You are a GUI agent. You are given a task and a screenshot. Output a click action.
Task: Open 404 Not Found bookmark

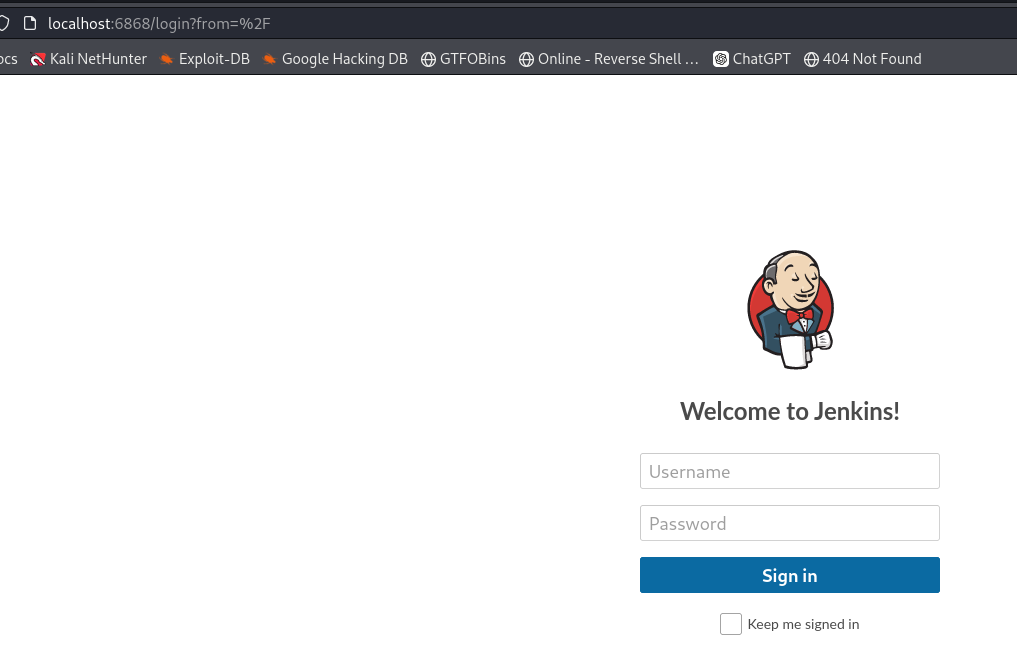(863, 59)
